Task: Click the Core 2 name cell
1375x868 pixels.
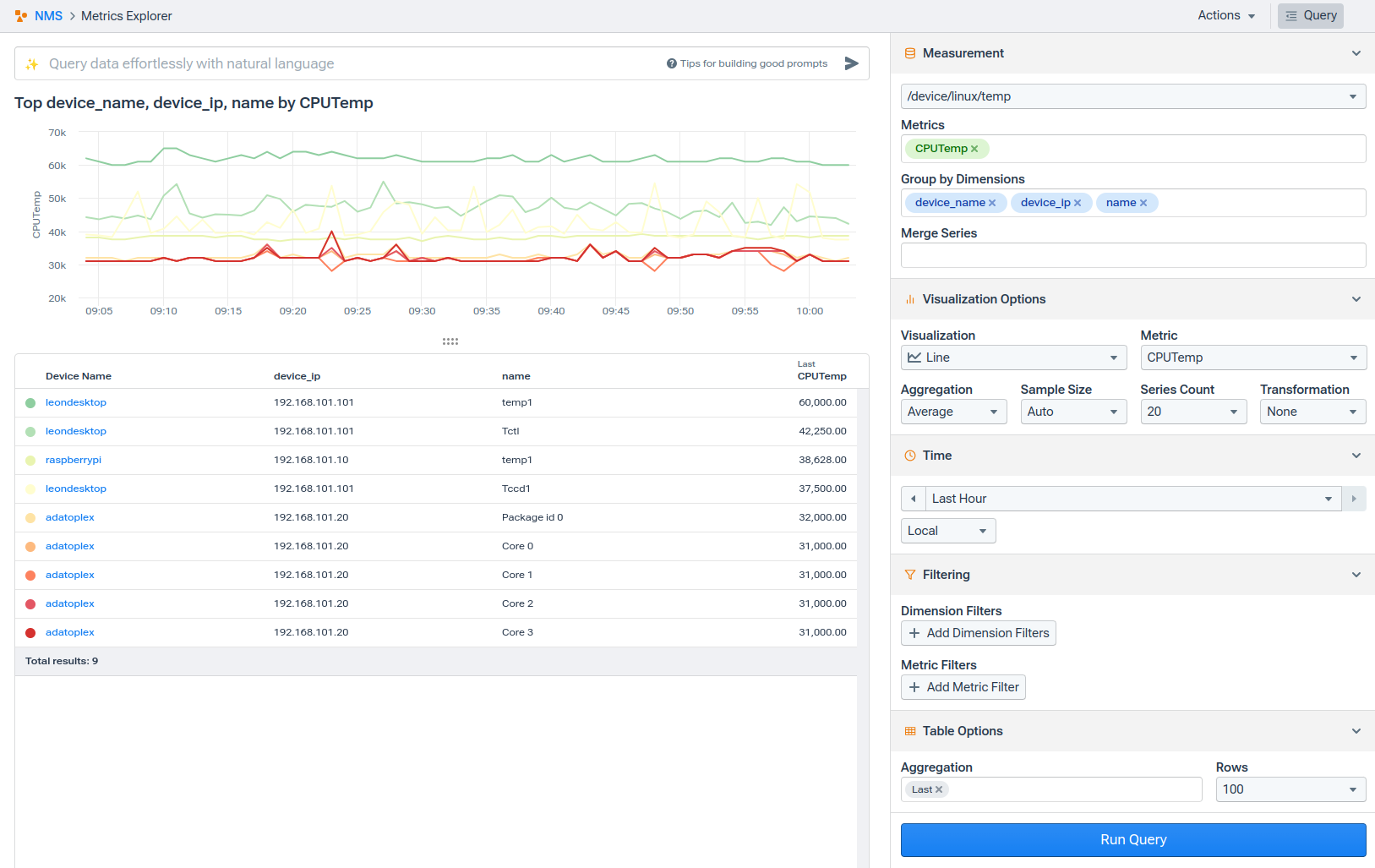Action: pos(517,603)
